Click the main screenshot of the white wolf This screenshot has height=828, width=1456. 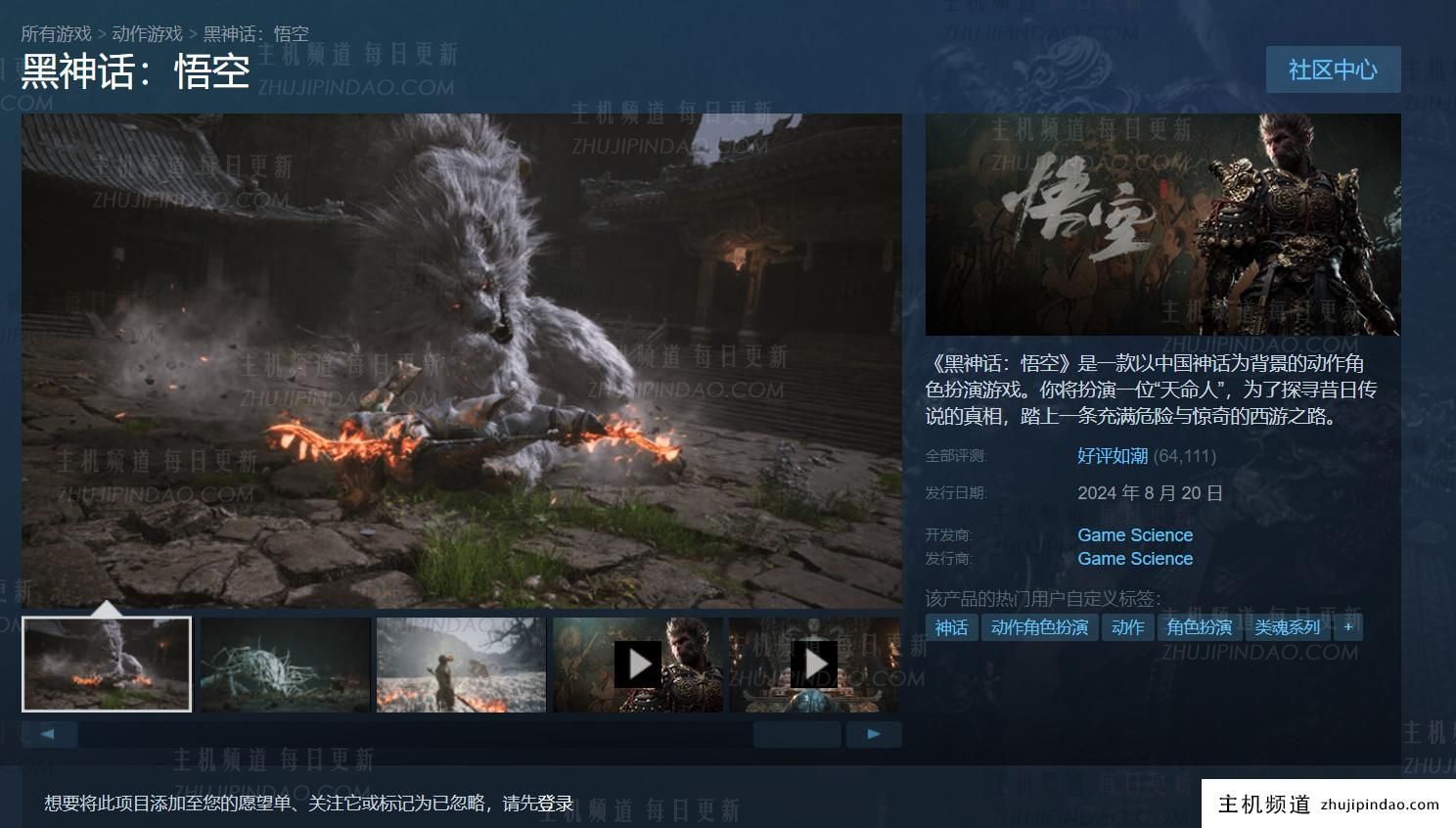tap(462, 360)
